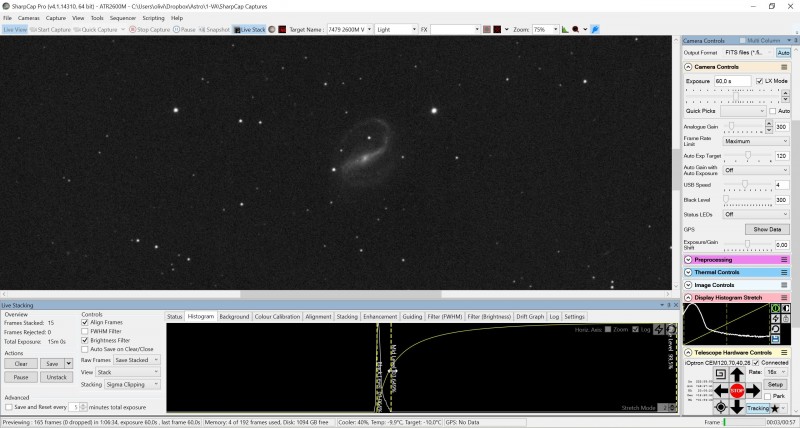Open the Telescope Hardware Controls hamburger menu

tap(784, 353)
